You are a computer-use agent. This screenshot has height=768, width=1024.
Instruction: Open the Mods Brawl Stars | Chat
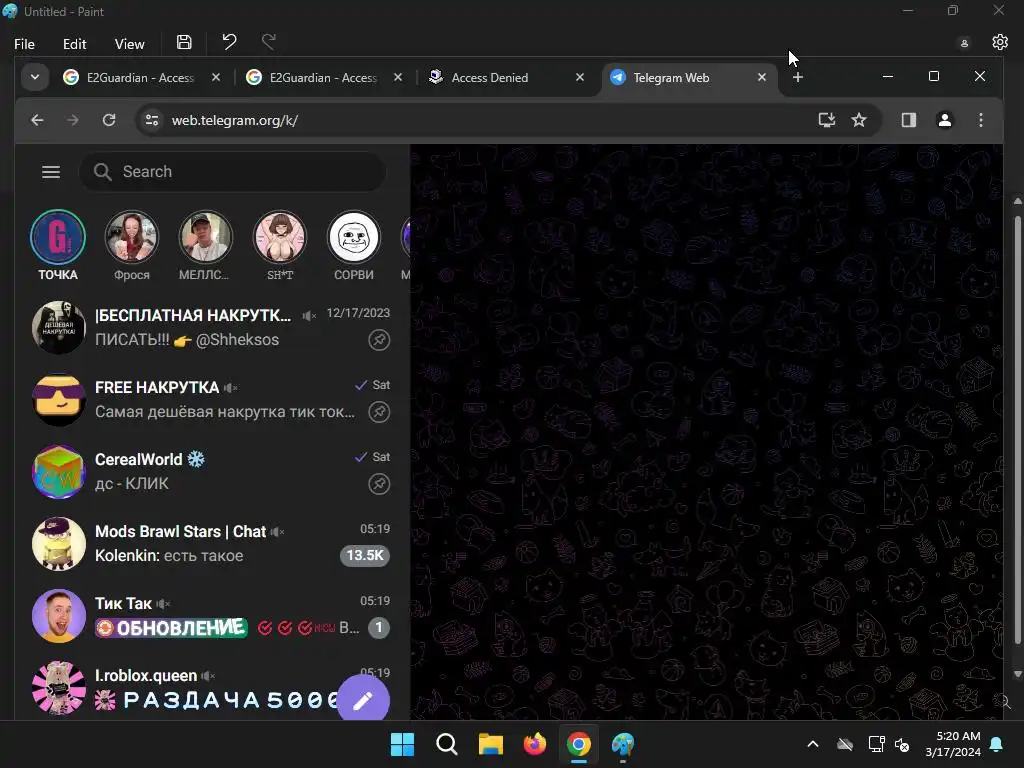[212, 543]
